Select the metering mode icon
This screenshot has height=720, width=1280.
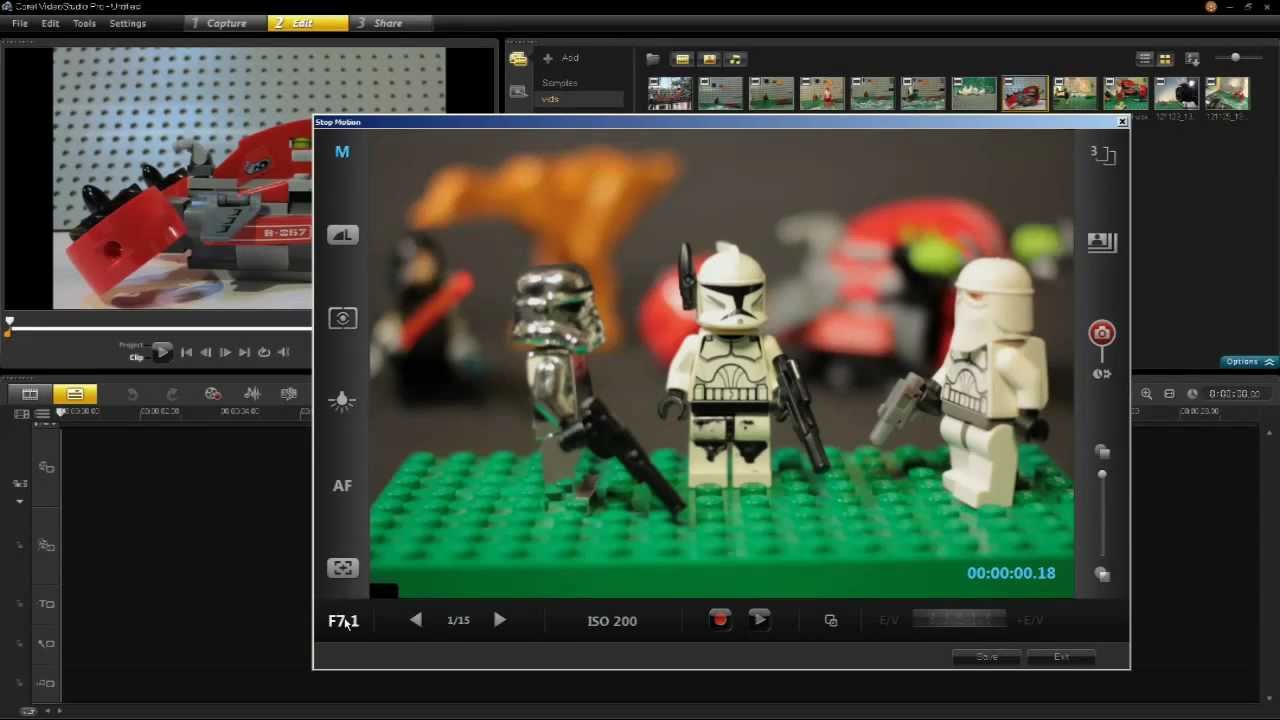[342, 318]
